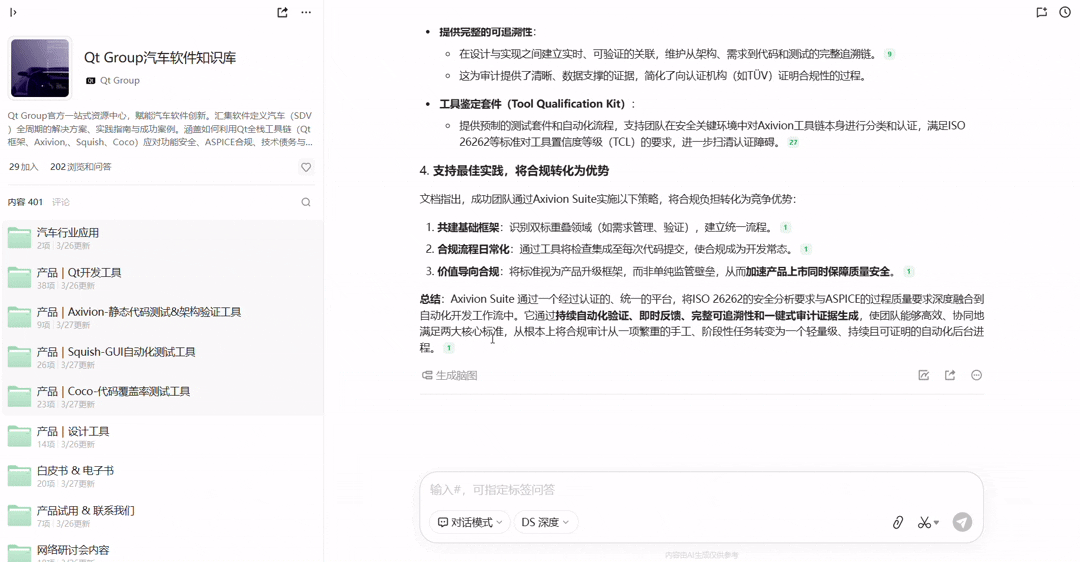Share the answer using share icon
The image size is (1080, 562).
click(950, 375)
